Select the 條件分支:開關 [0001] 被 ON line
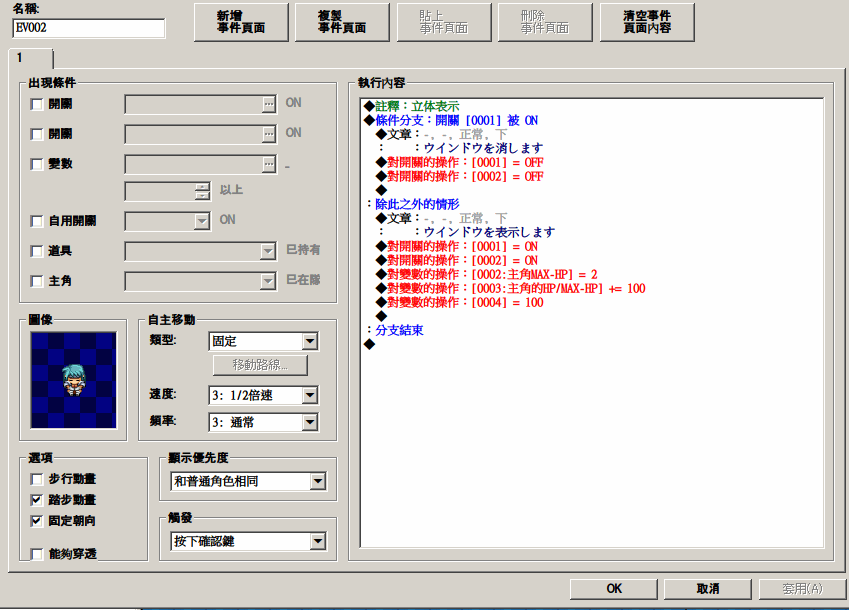Screen dimensions: 849x610 click(x=451, y=120)
